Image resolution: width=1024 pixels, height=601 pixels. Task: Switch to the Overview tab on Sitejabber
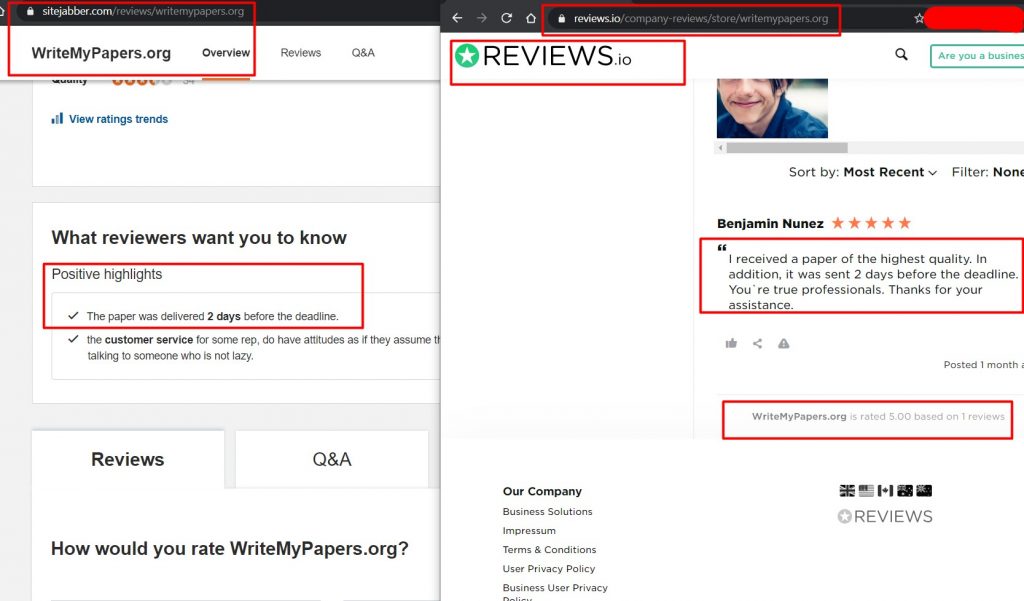point(226,53)
